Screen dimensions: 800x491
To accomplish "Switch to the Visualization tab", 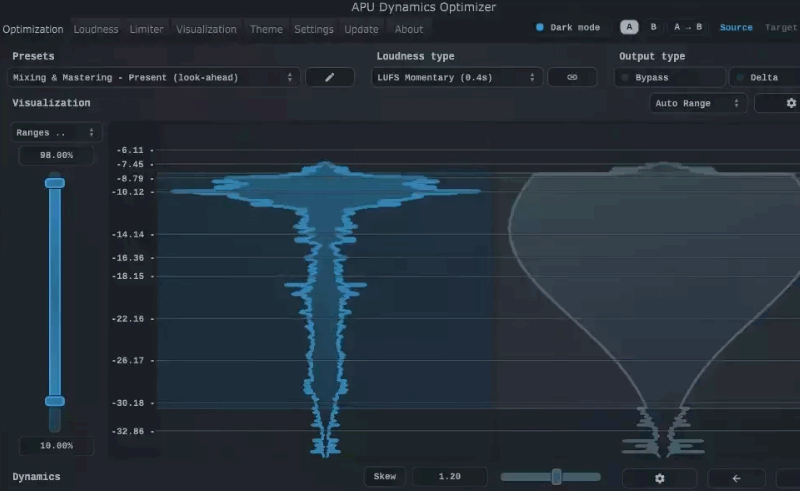I will point(206,29).
